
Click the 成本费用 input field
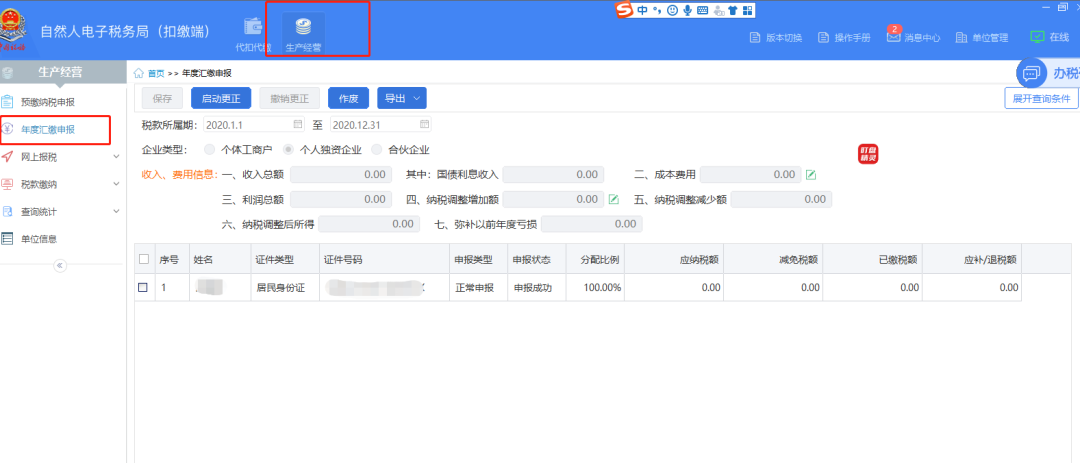750,175
